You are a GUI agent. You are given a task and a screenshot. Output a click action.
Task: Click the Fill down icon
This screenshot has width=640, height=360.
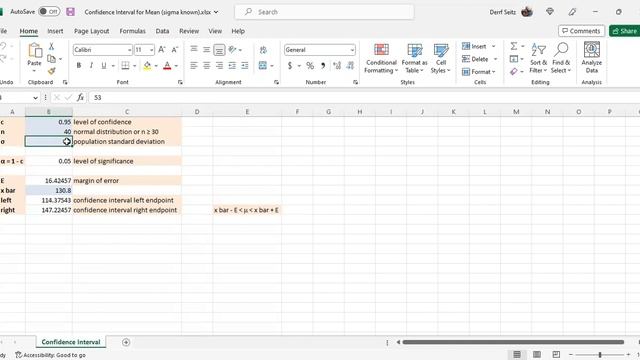click(x=514, y=59)
